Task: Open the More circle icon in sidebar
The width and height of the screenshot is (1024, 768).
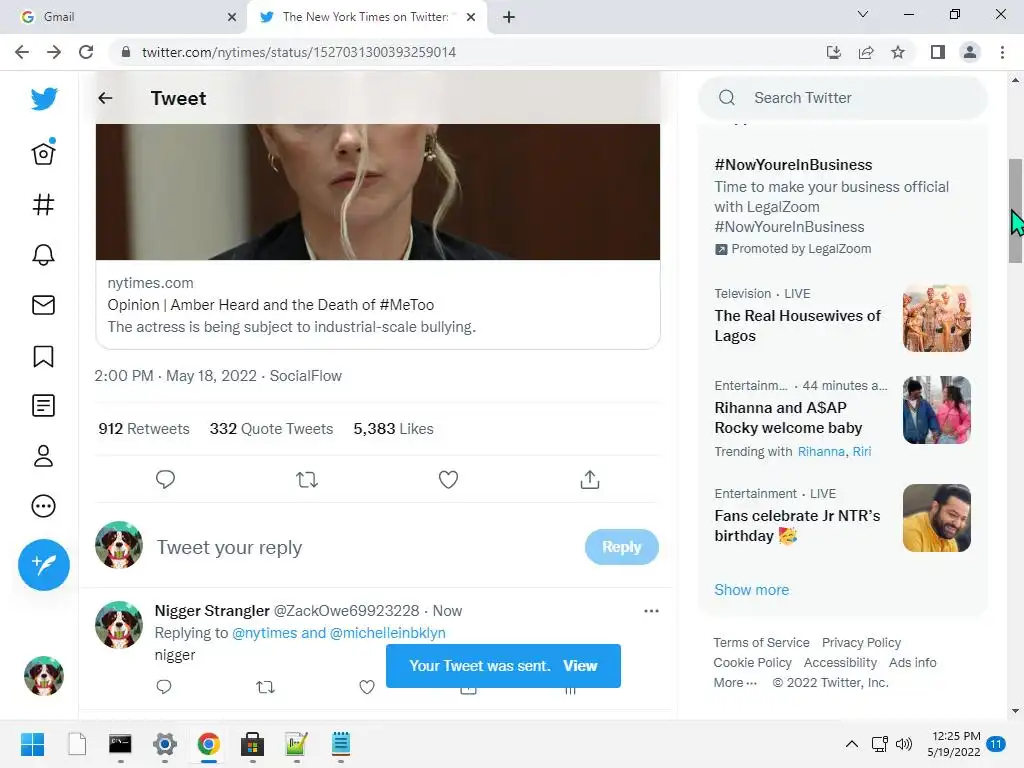Action: click(x=44, y=506)
